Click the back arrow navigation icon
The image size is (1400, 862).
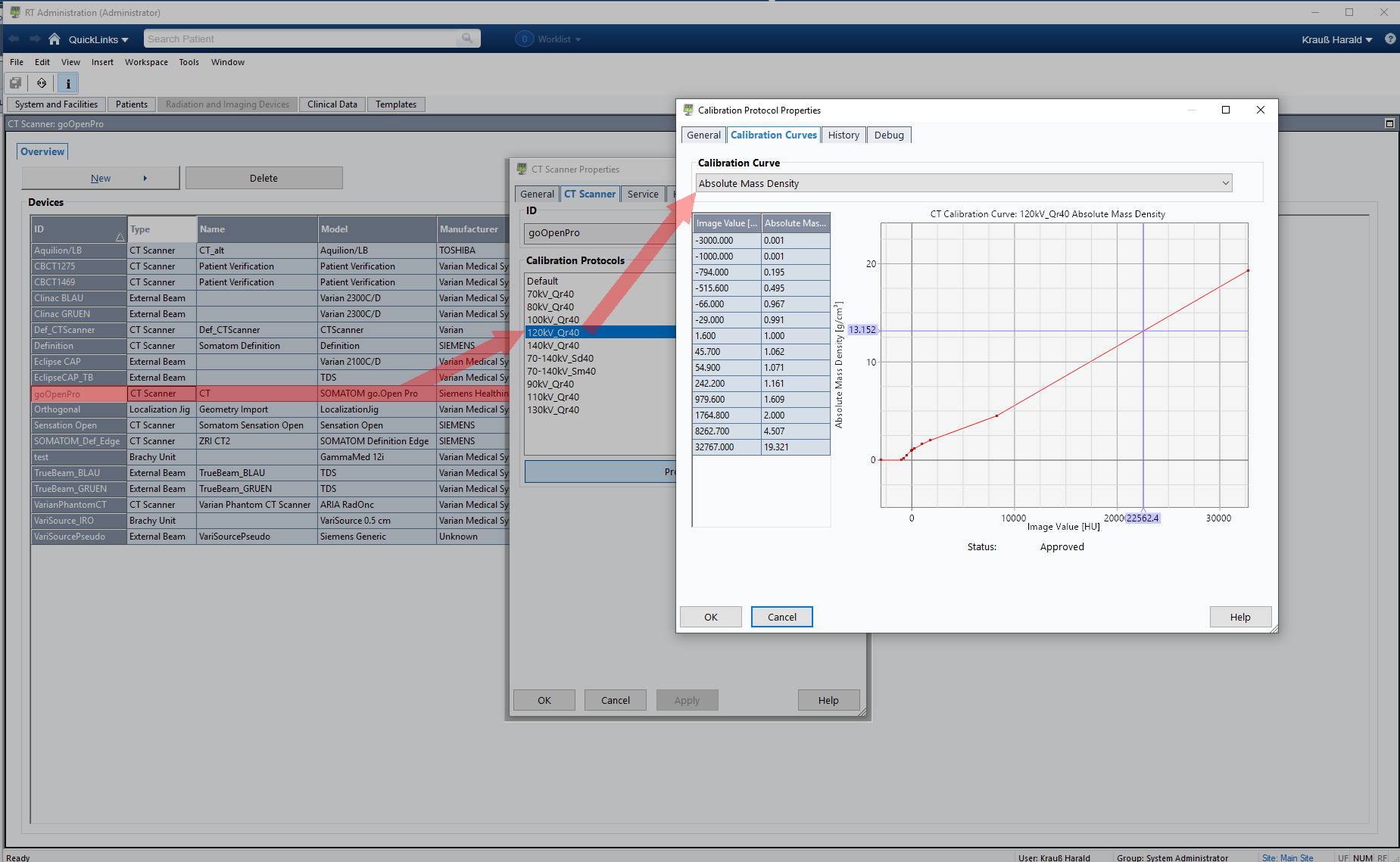(14, 39)
